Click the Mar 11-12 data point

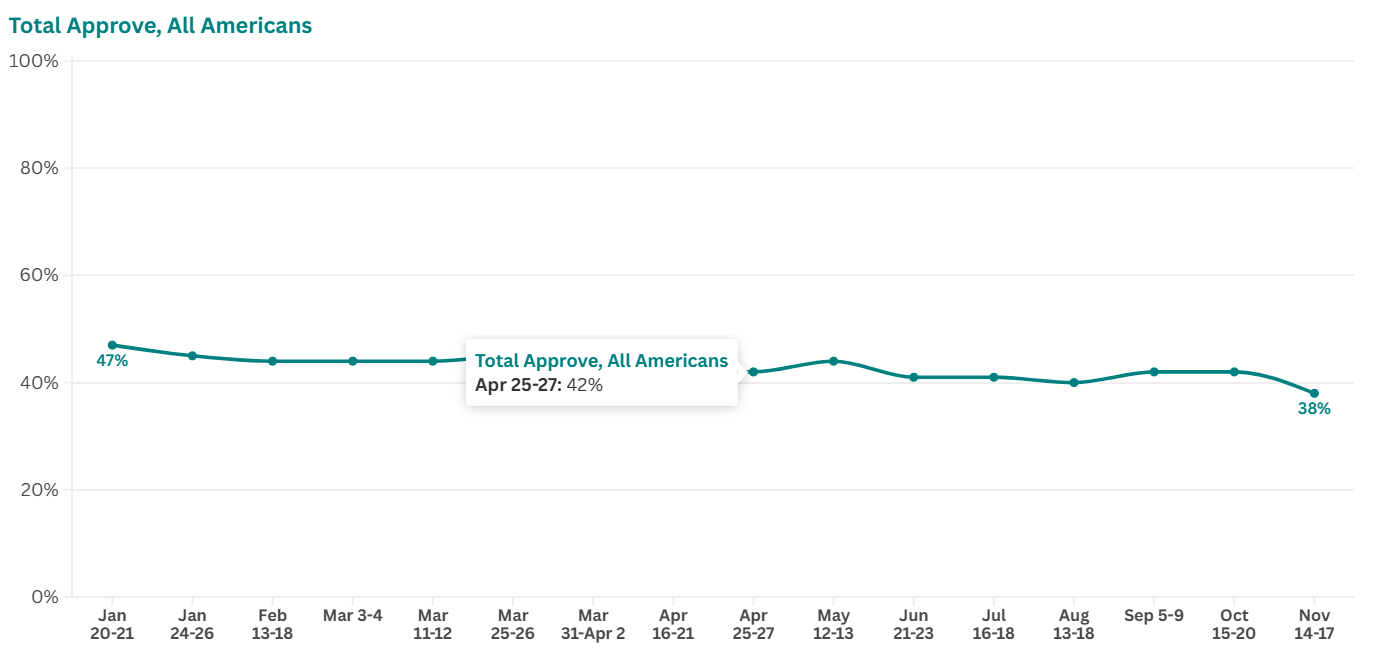433,361
